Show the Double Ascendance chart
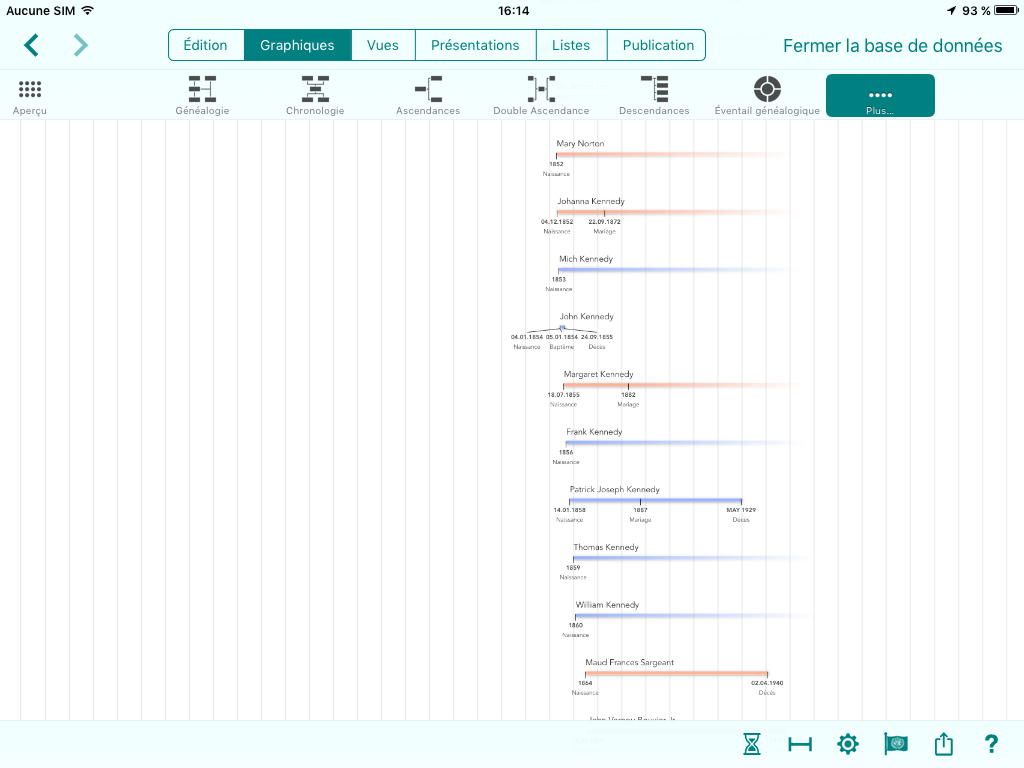 pos(541,96)
